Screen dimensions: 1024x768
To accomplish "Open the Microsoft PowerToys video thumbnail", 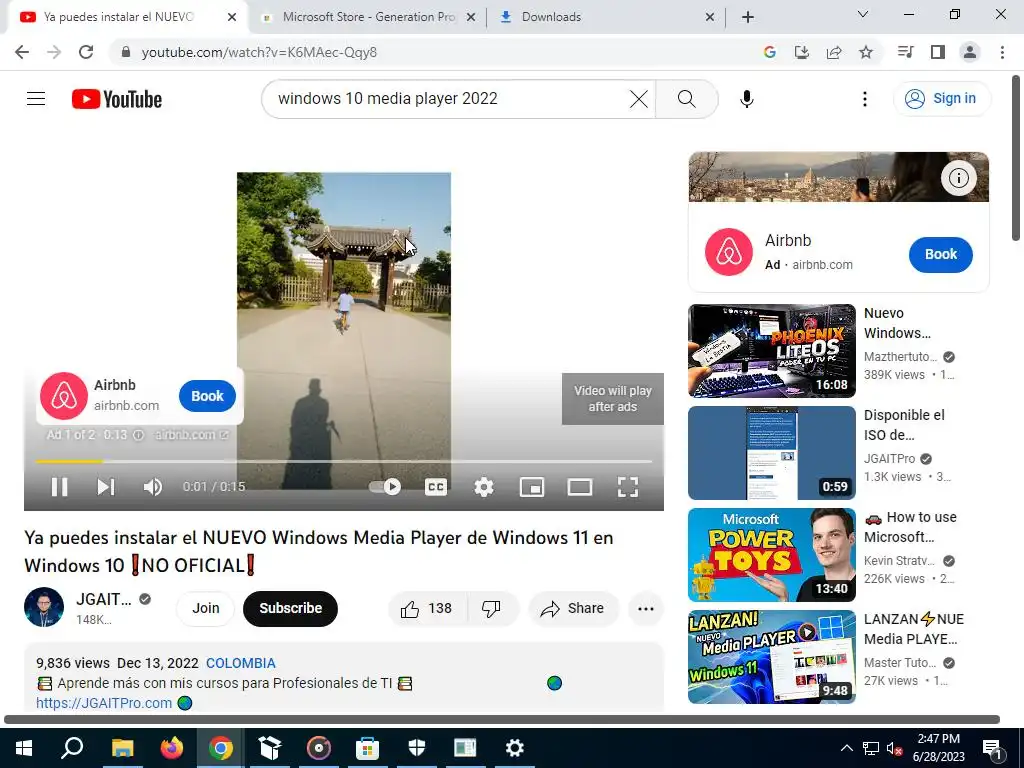I will click(x=772, y=554).
